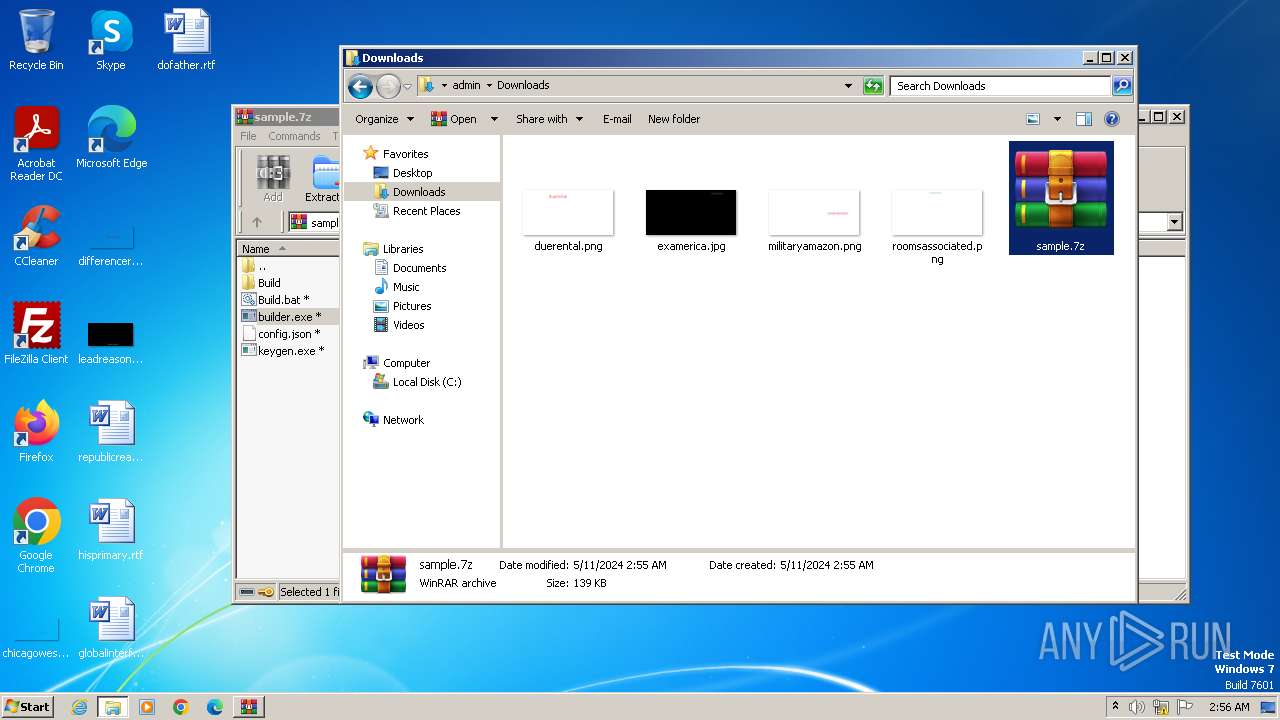Launch the Google Chrome desktop shortcut

click(x=36, y=536)
